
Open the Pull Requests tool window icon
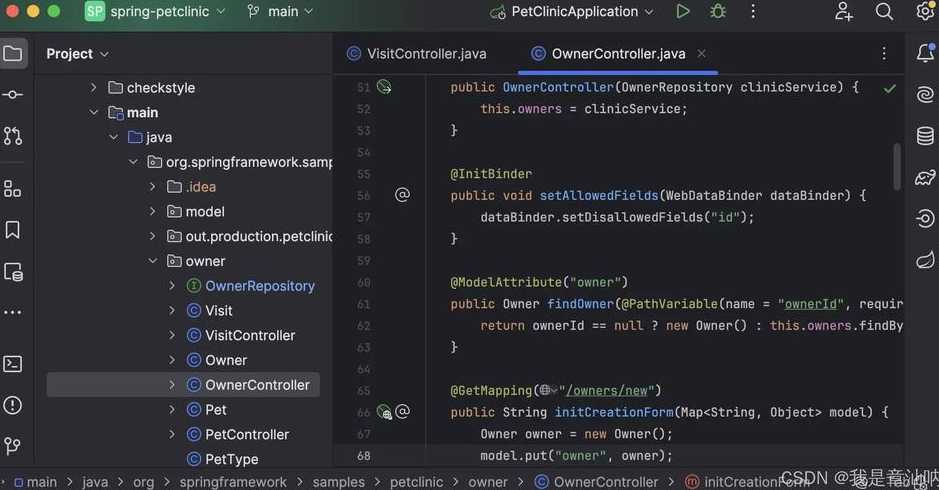click(13, 136)
